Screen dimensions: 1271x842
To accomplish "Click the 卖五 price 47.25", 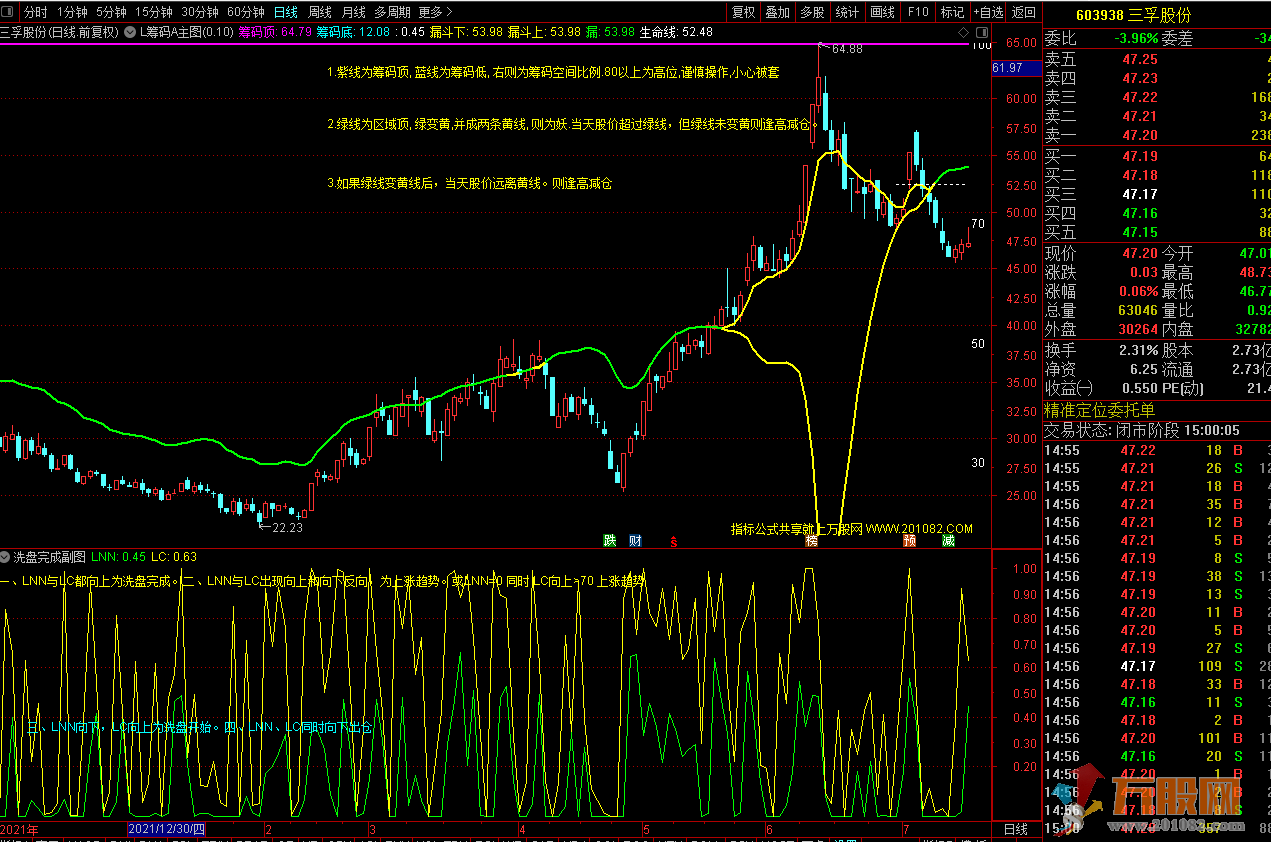I will tap(1140, 59).
